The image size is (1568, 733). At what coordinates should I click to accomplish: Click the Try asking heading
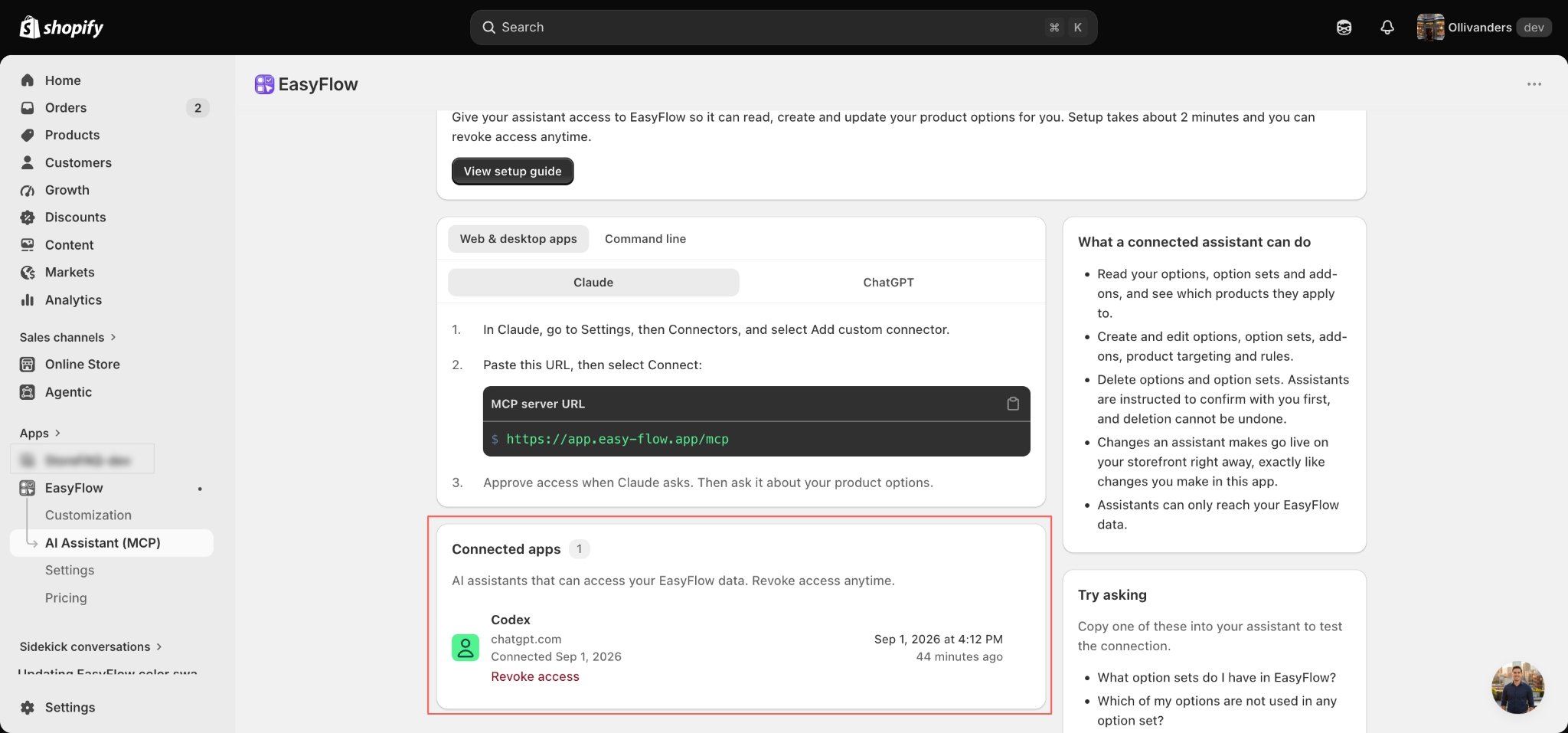point(1112,595)
